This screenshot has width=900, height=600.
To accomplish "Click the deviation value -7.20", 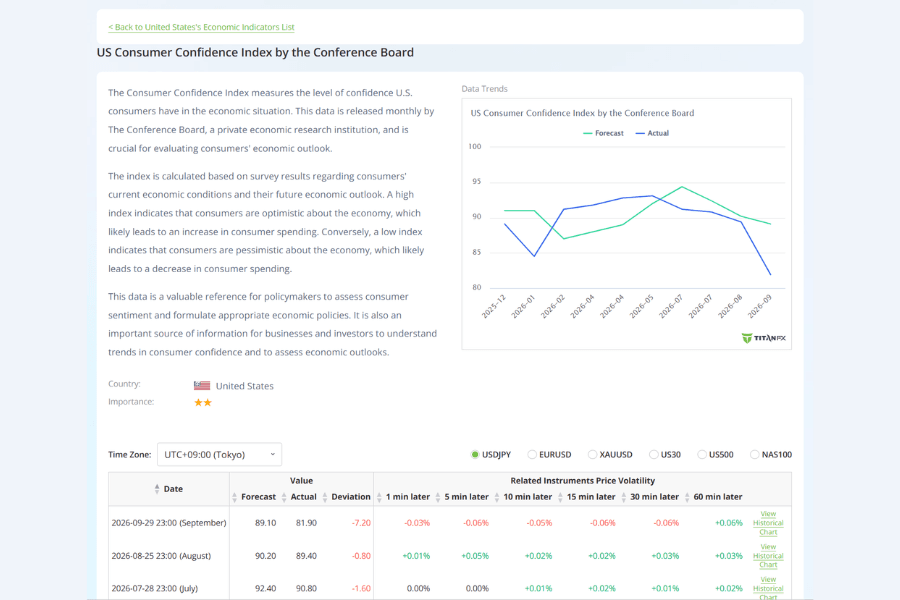I will pyautogui.click(x=361, y=523).
